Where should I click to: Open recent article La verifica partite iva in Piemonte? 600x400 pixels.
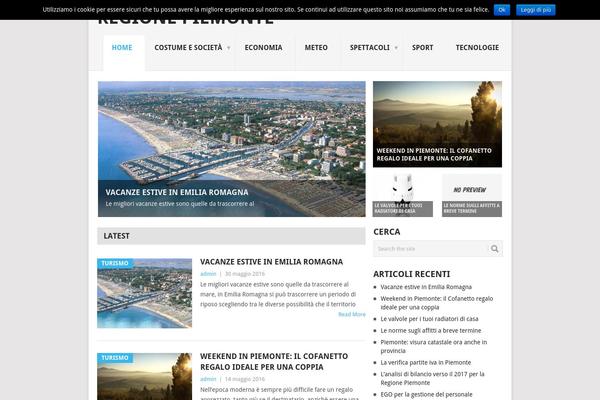point(426,362)
